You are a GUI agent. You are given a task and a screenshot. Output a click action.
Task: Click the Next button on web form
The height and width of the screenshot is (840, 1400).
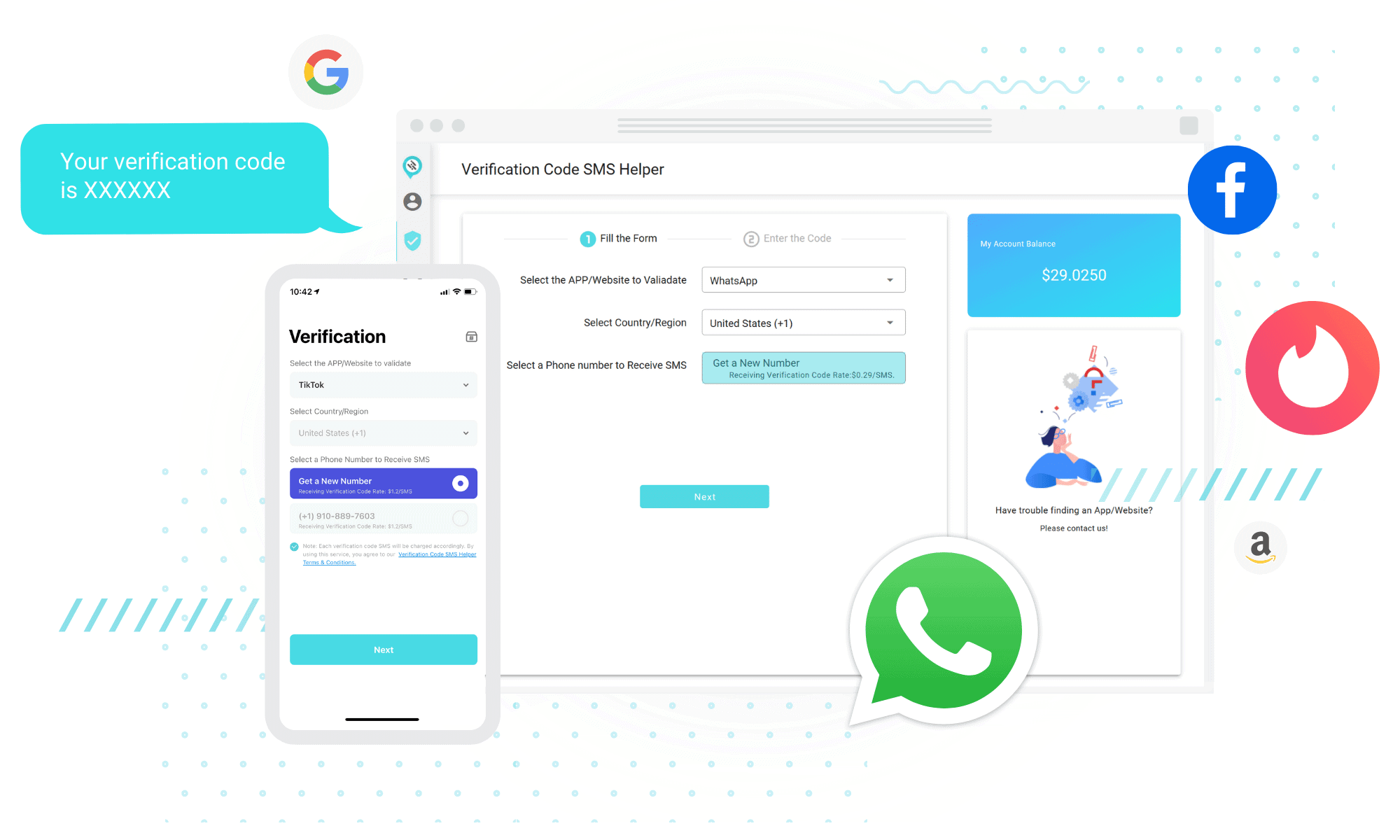pos(706,497)
